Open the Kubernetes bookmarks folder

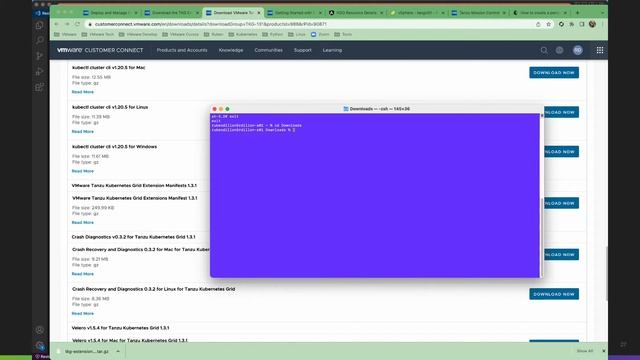click(243, 34)
